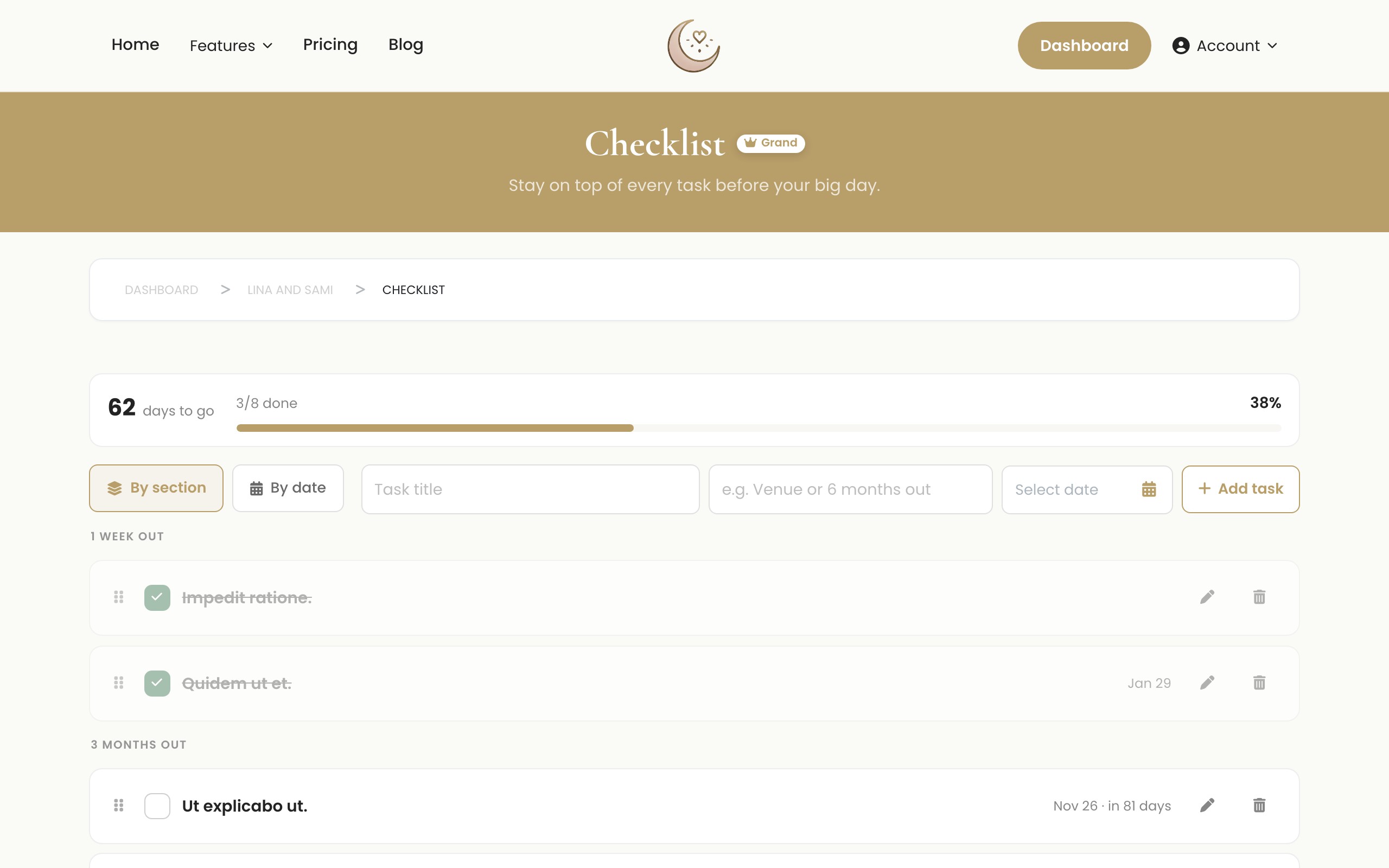Open the Account dropdown menu

[1225, 46]
